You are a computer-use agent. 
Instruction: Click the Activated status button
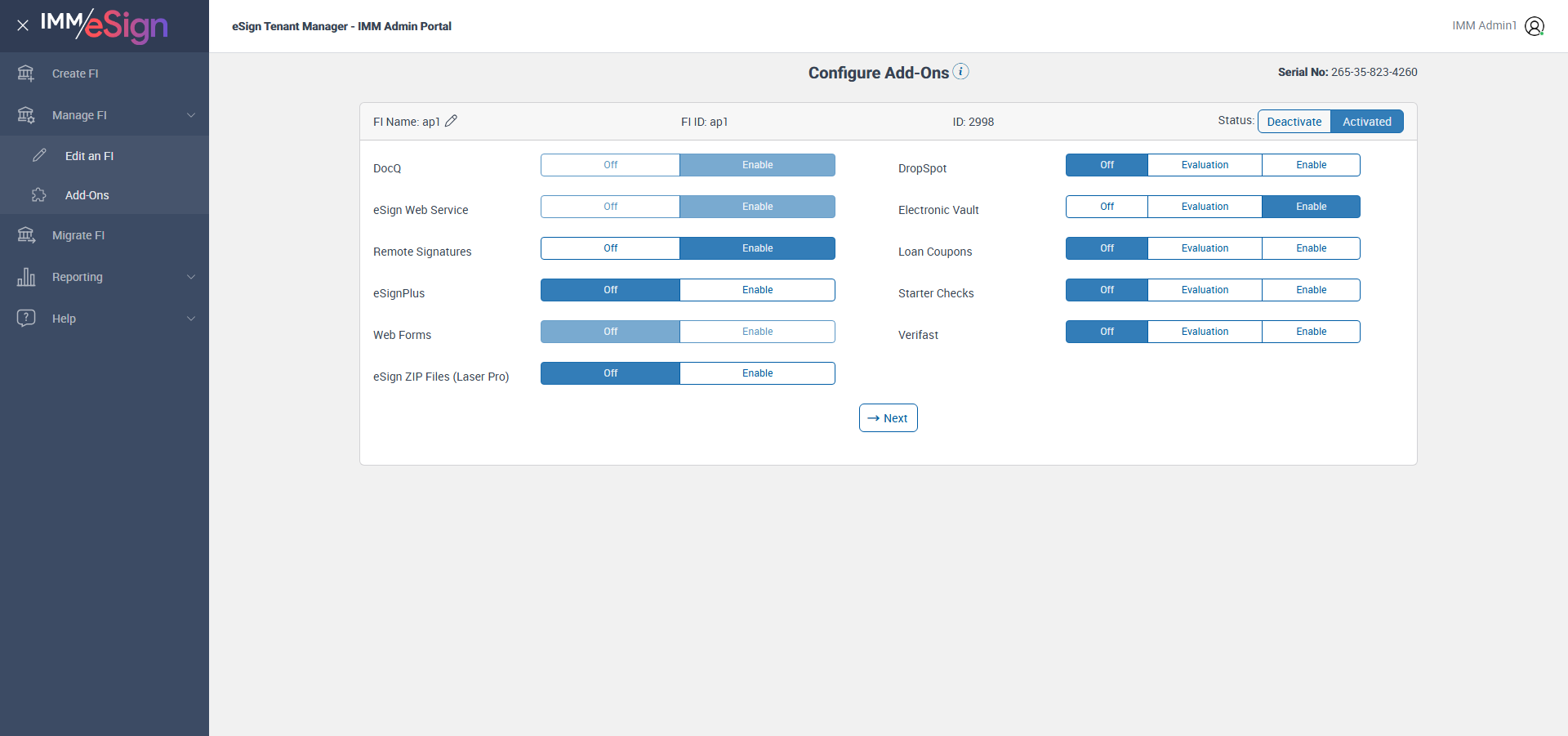[x=1367, y=122]
